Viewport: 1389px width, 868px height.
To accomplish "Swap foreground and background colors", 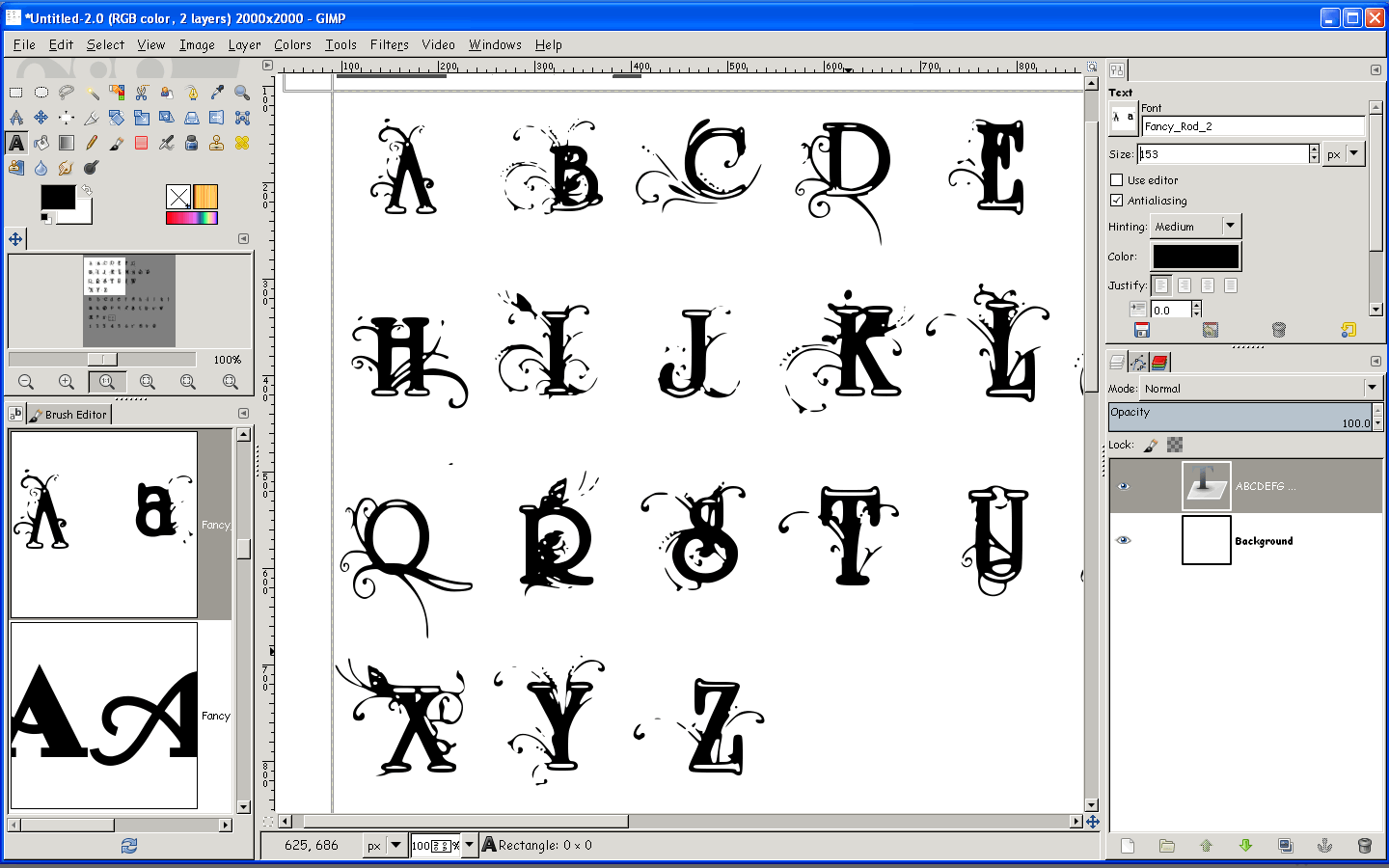I will 86,191.
